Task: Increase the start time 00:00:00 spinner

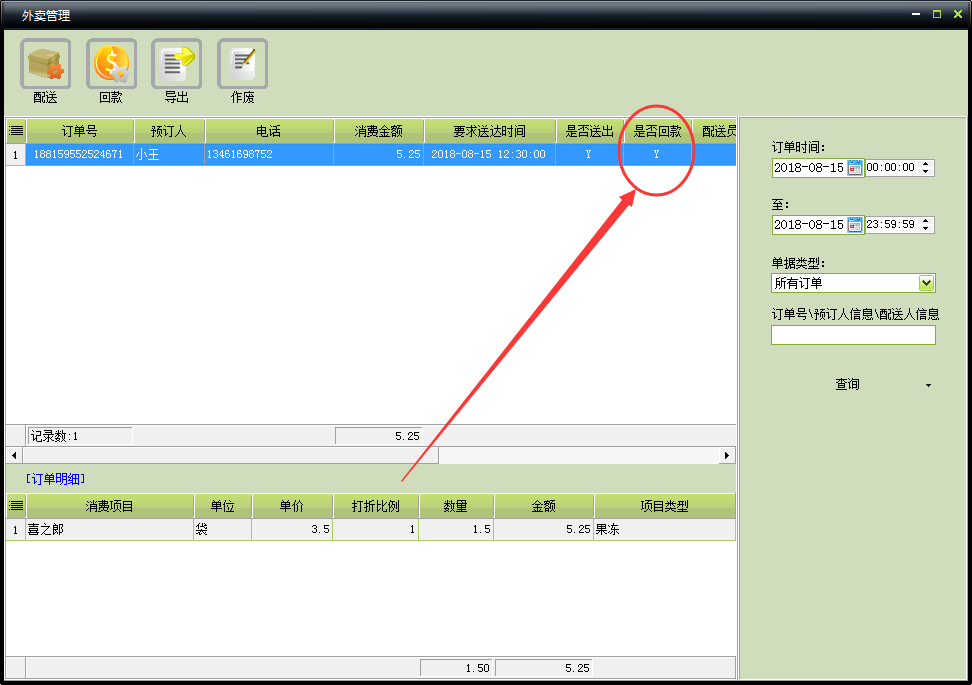Action: pos(926,164)
